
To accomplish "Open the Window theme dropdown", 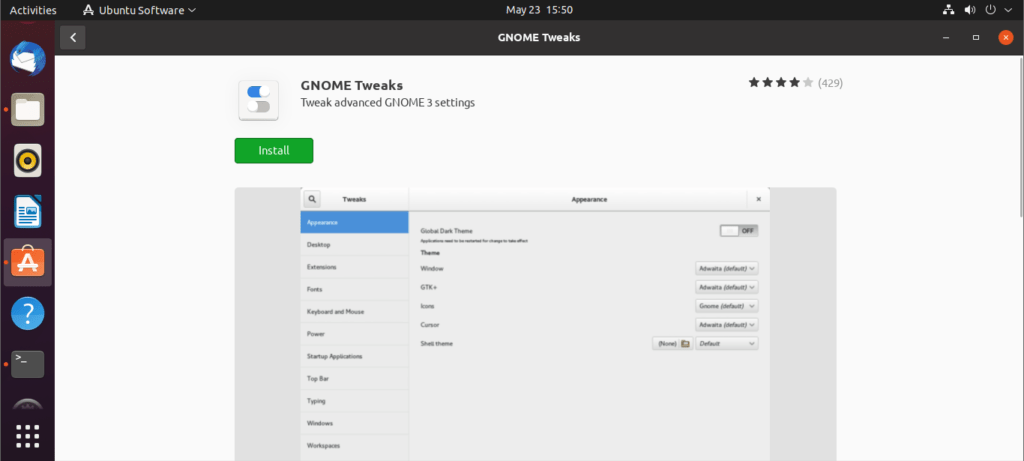I will tap(727, 268).
